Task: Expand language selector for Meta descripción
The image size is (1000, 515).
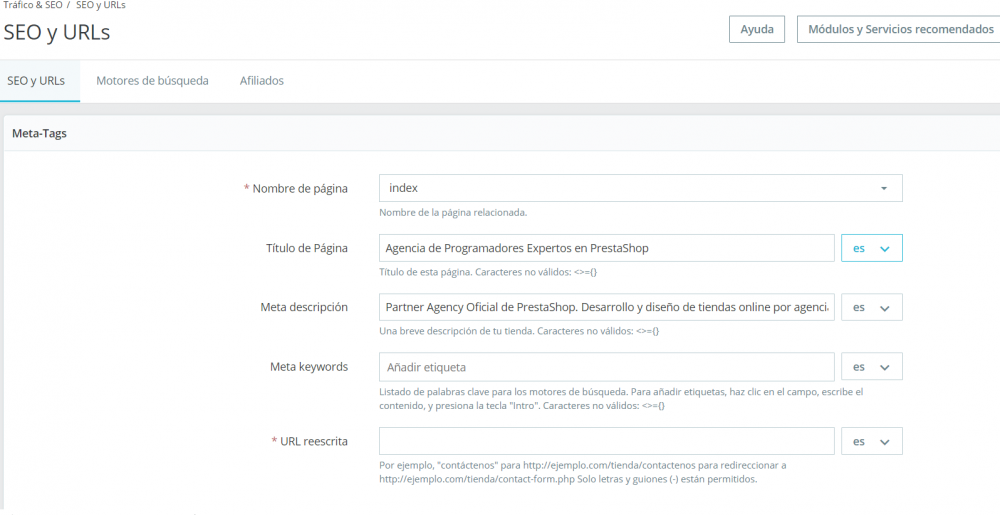Action: point(872,308)
